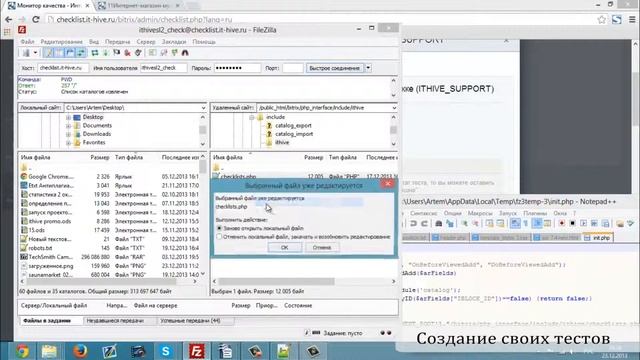This screenshot has width=640, height=360.
Task: Reconnect to the last used server
Action: 138,53
